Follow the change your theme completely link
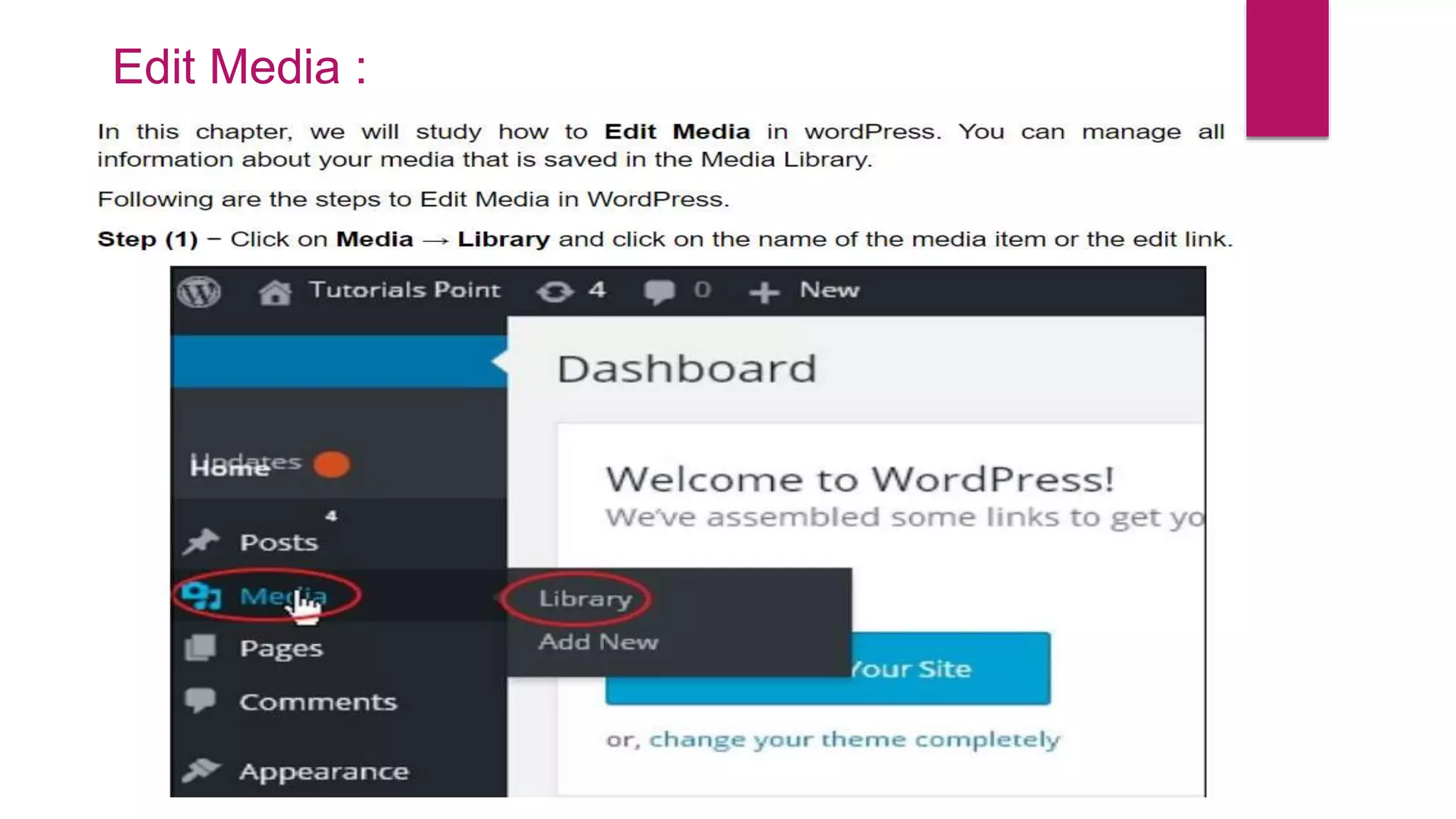Screen dimensions: 1456x819 854,739
